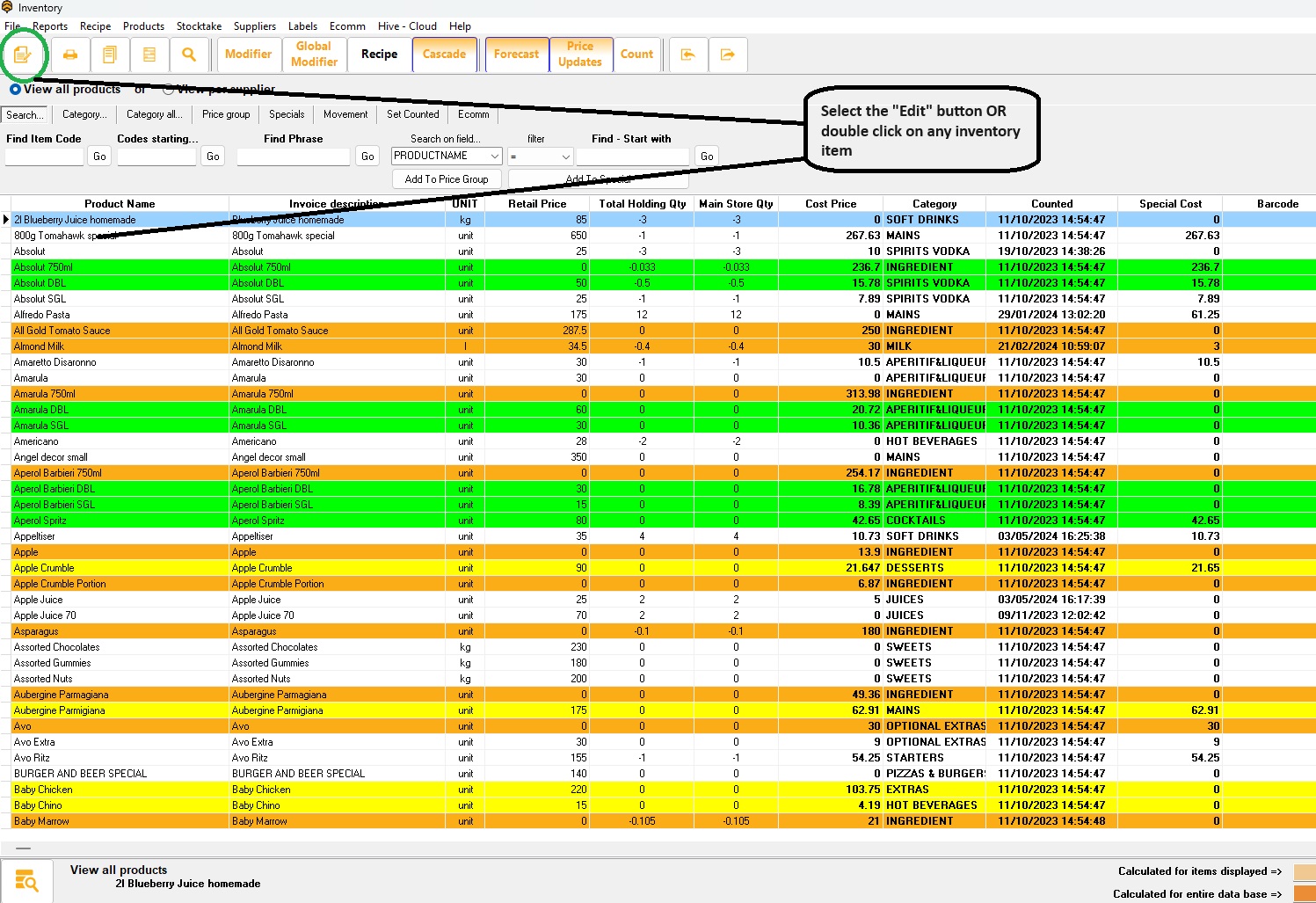Open the Stocktake menu

pos(199,26)
